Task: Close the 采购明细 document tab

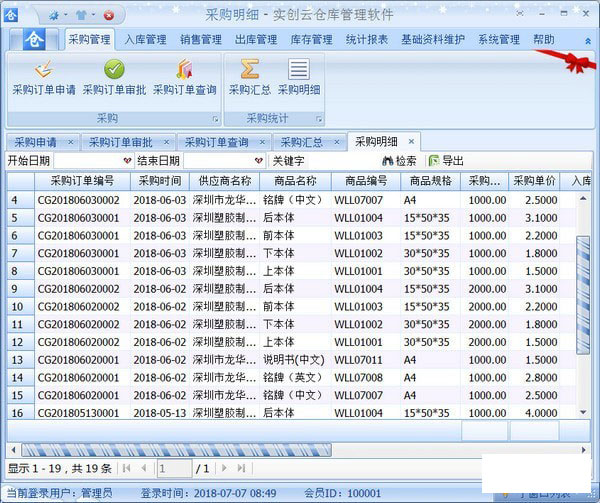Action: coord(410,142)
